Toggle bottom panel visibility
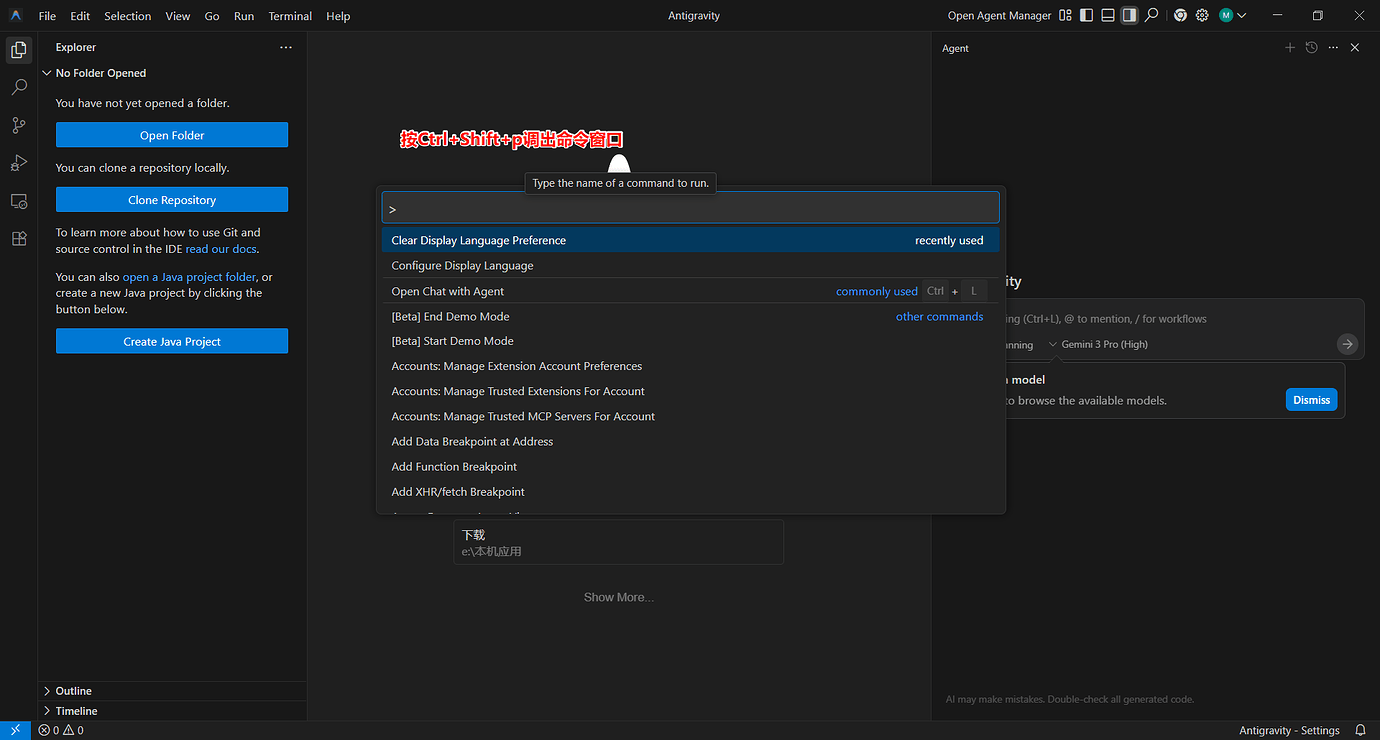Viewport: 1380px width, 740px height. click(x=1108, y=16)
